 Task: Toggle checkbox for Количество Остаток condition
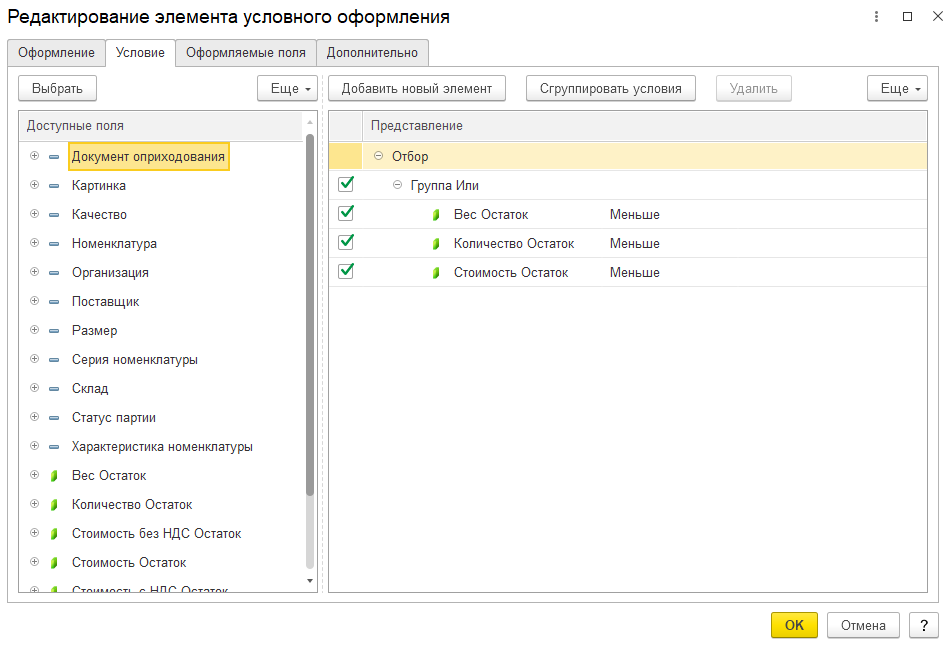pyautogui.click(x=346, y=242)
